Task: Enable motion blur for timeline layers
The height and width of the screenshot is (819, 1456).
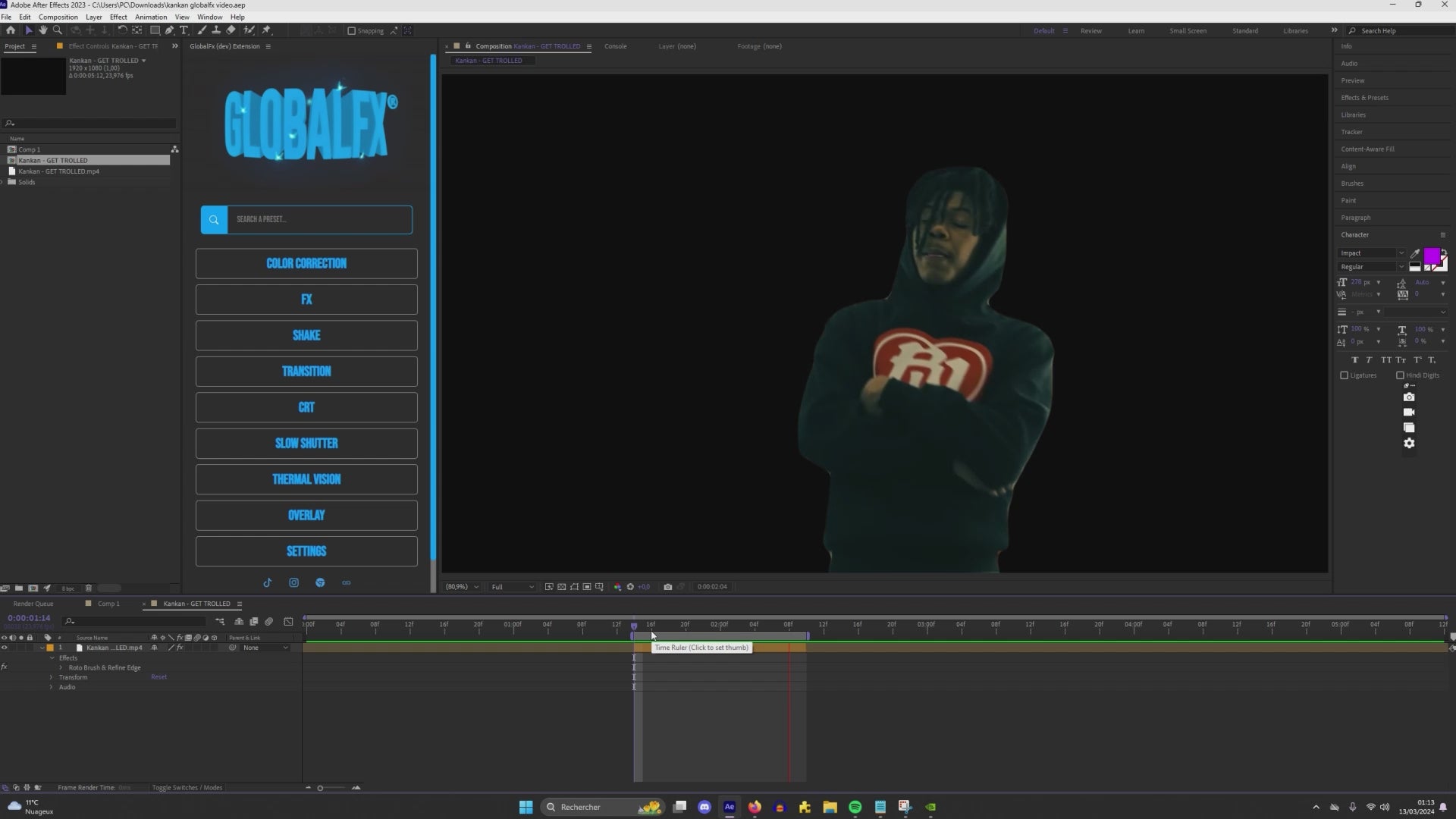Action: [x=268, y=622]
